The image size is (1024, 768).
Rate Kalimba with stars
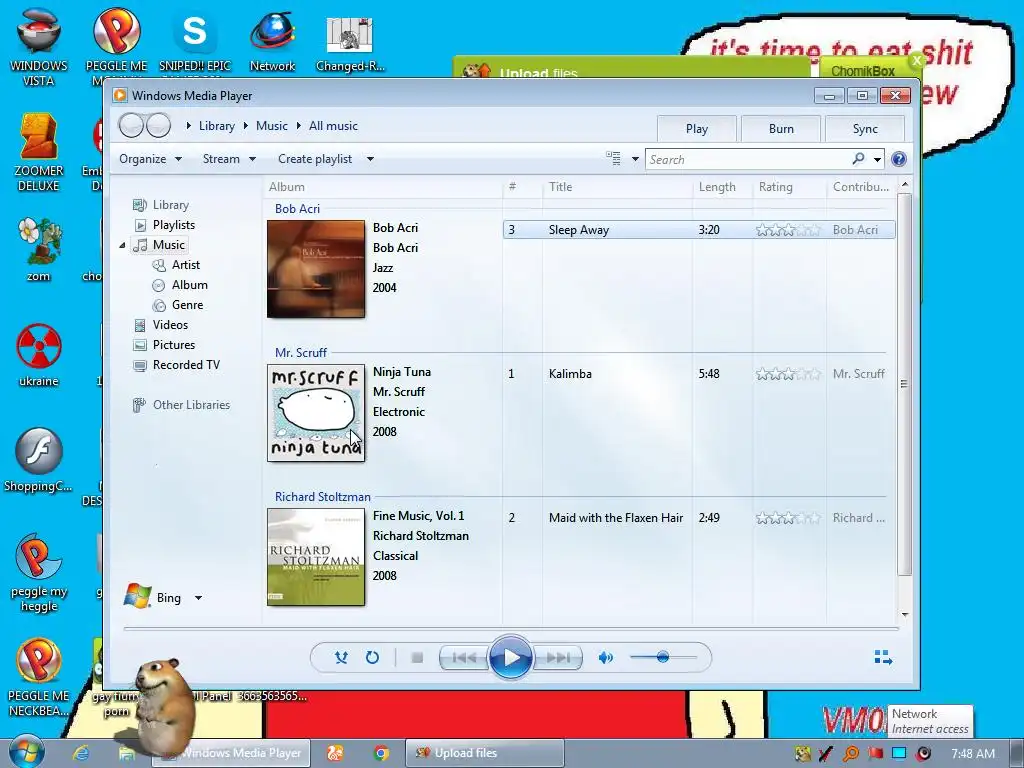click(788, 374)
